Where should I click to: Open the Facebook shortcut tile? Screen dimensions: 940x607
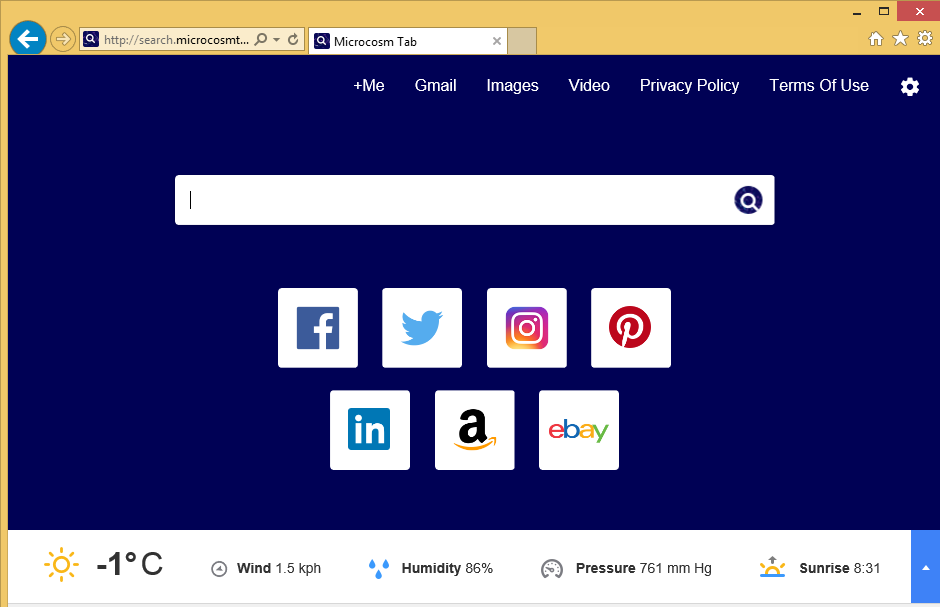pyautogui.click(x=318, y=328)
